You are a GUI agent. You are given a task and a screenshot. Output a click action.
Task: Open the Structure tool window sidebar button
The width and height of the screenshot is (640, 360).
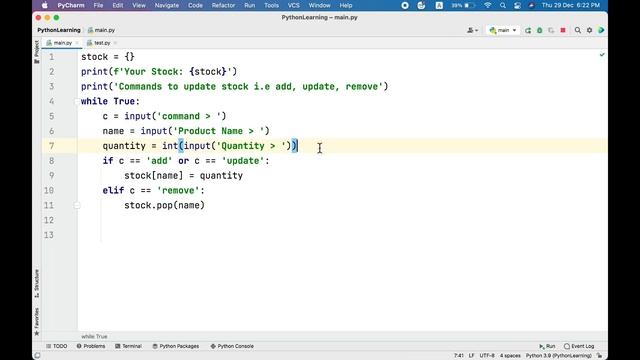37,283
